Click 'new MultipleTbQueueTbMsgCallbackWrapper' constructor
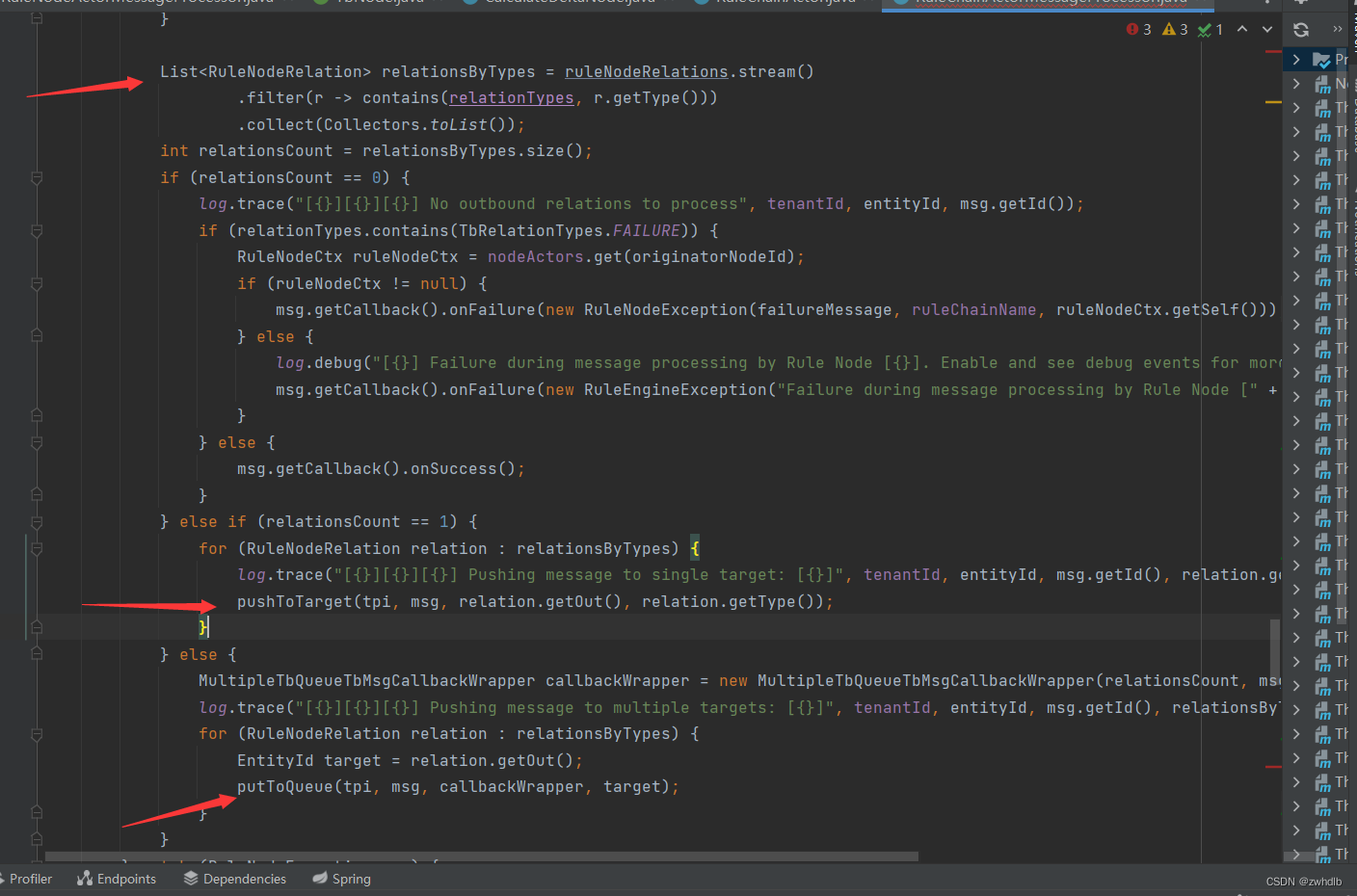 (907, 681)
